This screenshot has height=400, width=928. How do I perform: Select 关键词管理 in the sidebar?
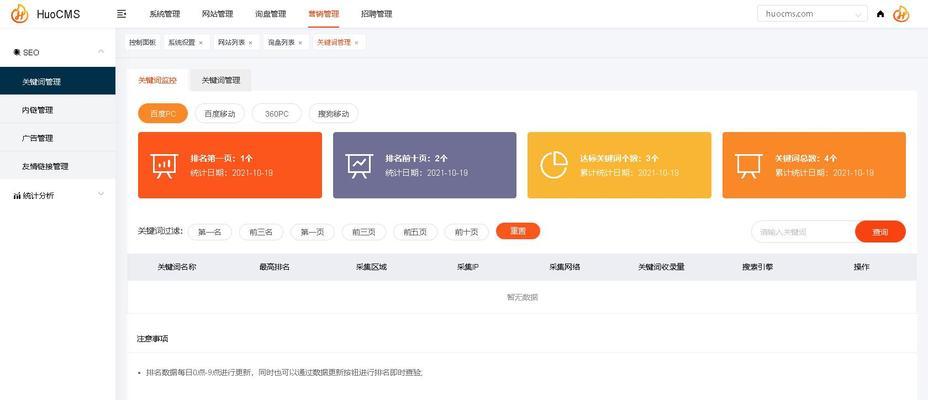57,82
